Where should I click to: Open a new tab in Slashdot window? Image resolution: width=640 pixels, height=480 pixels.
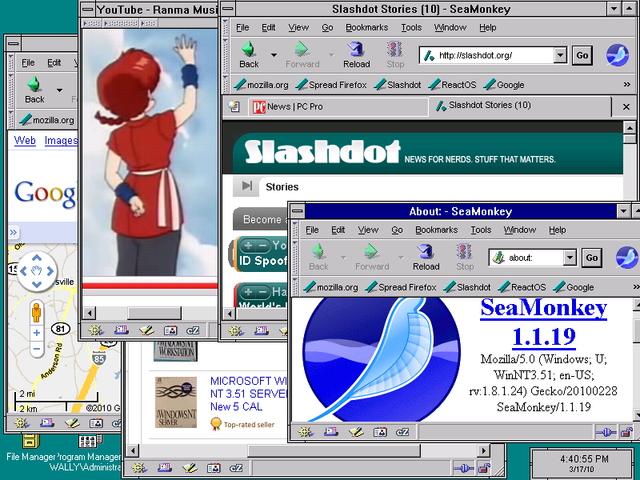234,106
